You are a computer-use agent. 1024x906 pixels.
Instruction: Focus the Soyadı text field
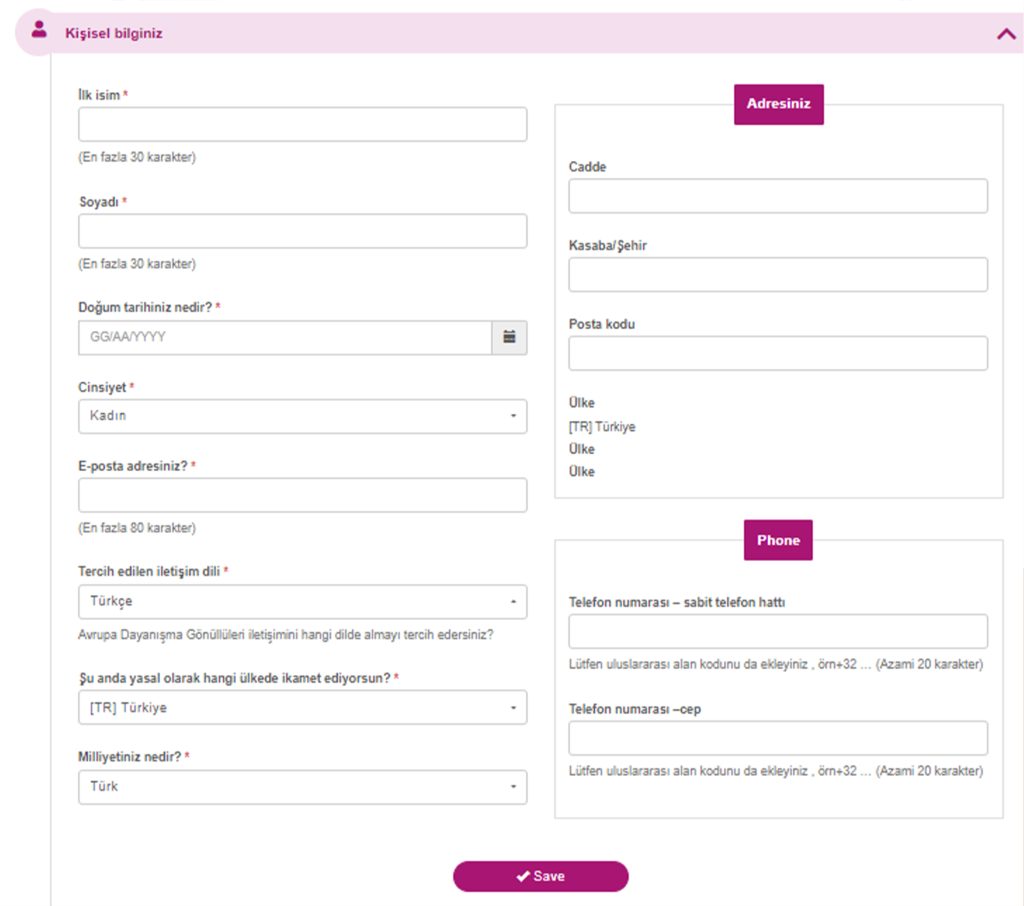(x=302, y=231)
